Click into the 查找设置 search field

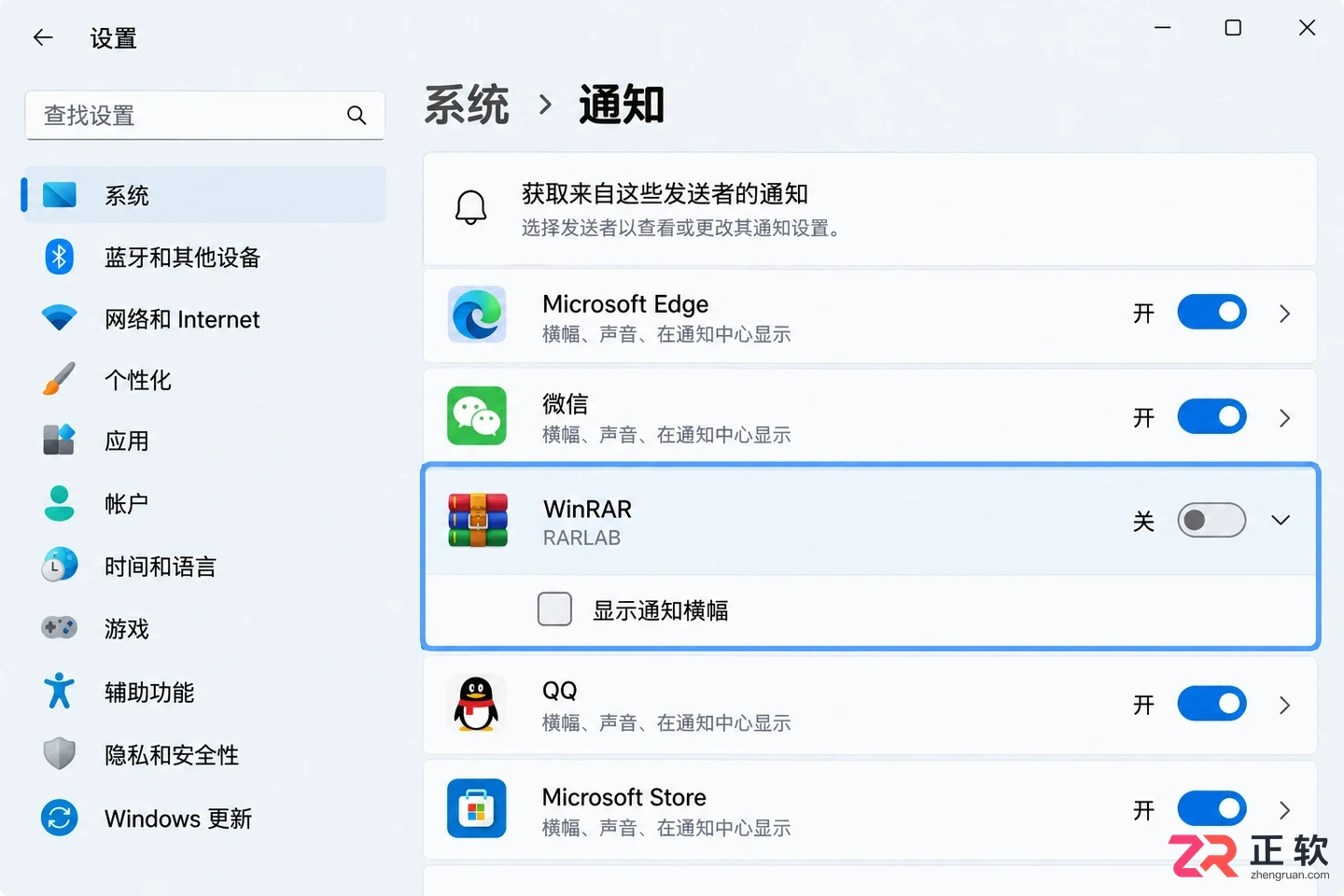(x=204, y=115)
